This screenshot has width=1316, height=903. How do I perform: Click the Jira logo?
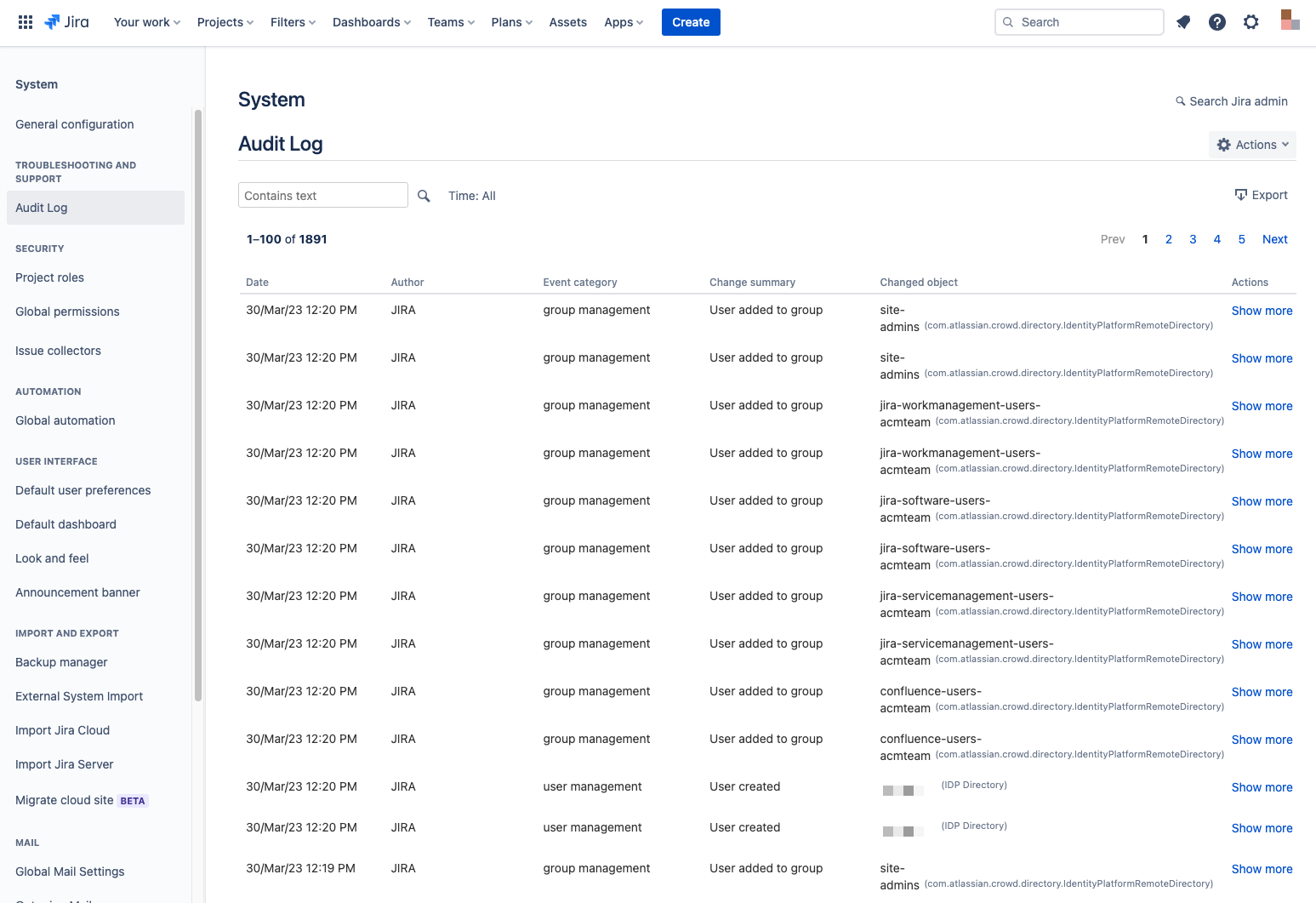point(66,22)
